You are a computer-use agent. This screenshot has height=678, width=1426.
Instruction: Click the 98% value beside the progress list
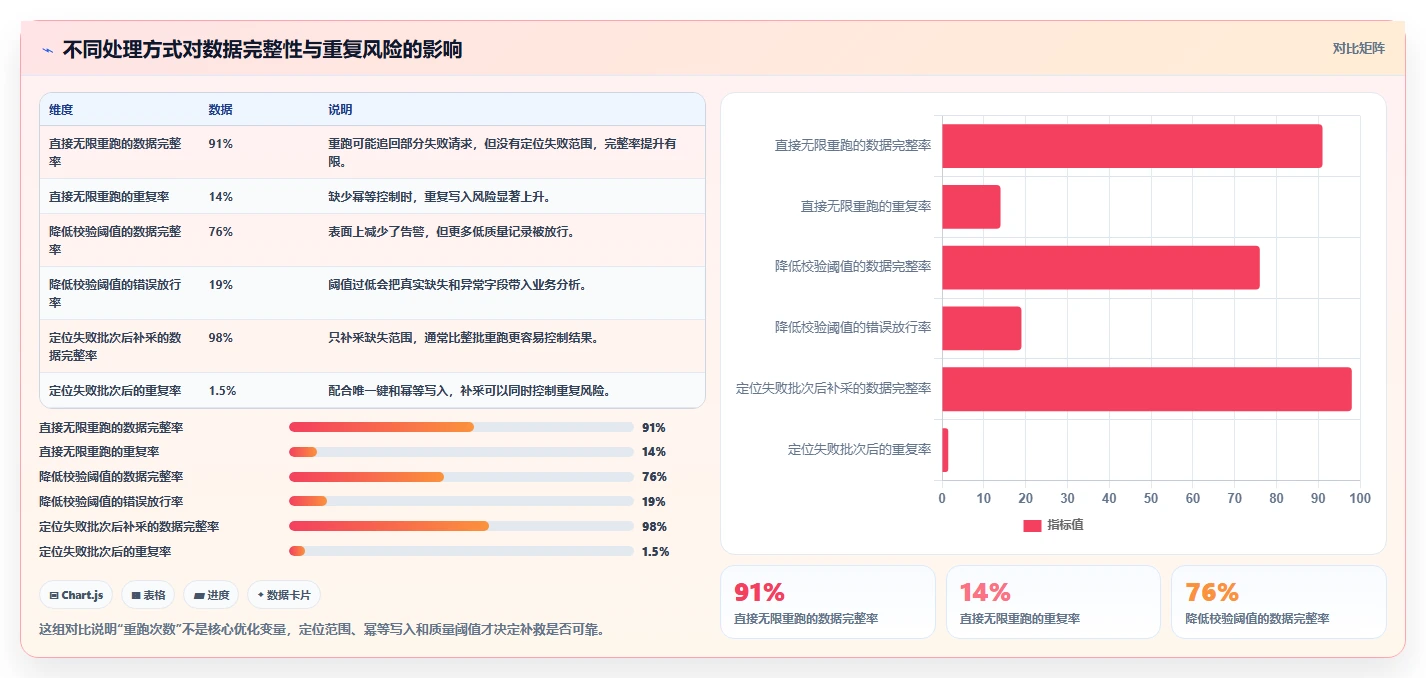[654, 526]
